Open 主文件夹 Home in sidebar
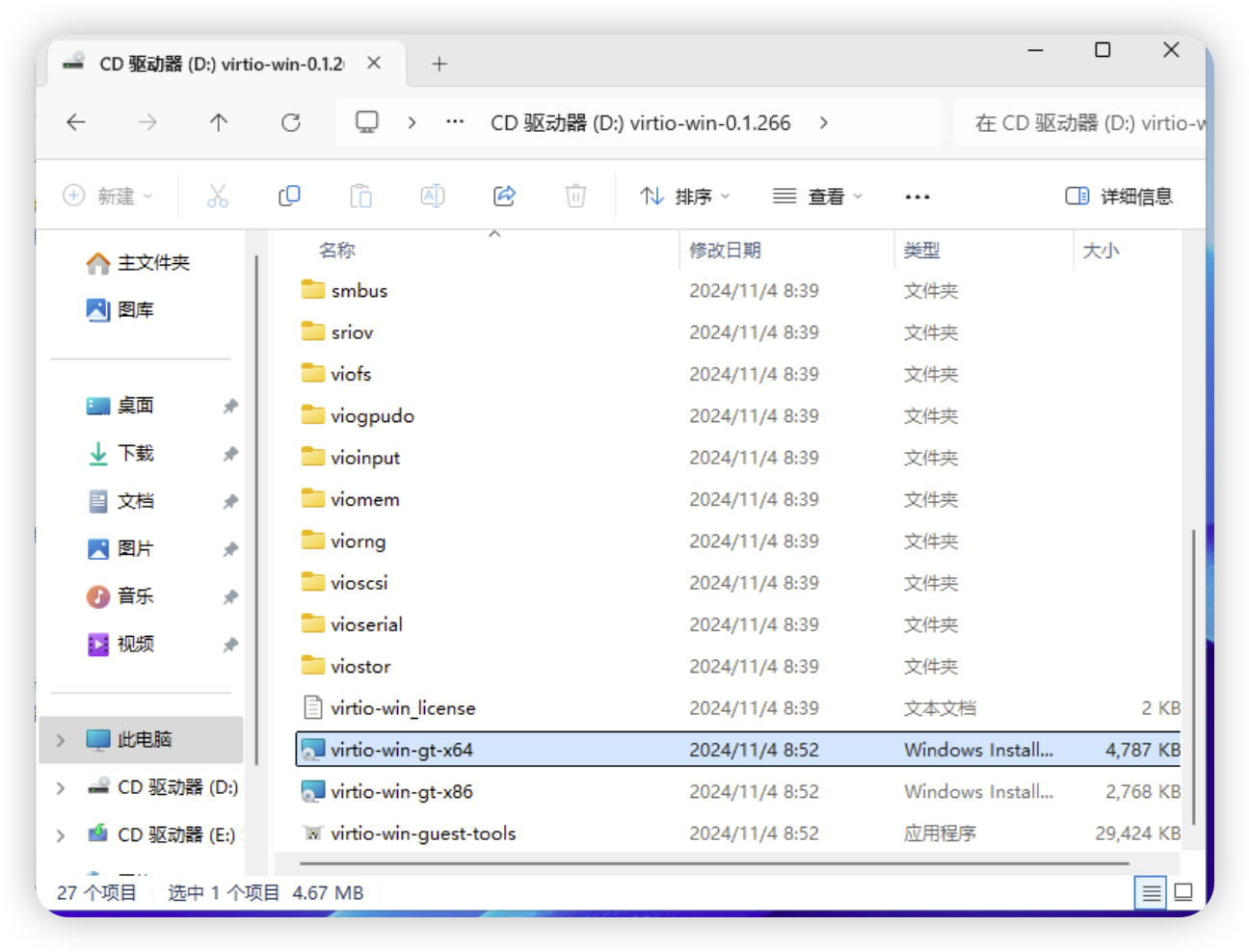1249x952 pixels. coord(138,263)
